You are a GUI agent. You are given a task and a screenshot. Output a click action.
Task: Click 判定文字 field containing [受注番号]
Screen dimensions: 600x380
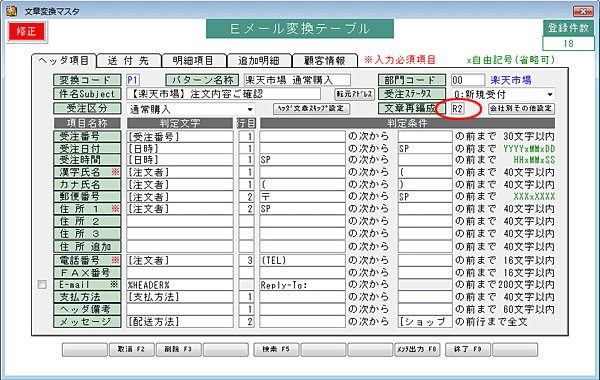[x=180, y=137]
